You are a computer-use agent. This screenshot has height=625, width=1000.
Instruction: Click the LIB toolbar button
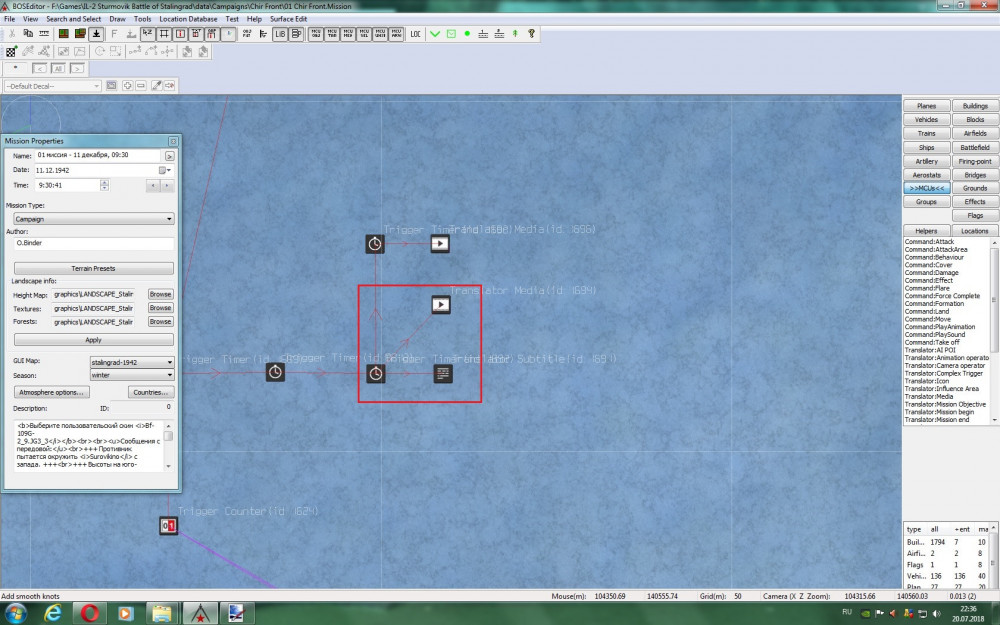pyautogui.click(x=279, y=34)
